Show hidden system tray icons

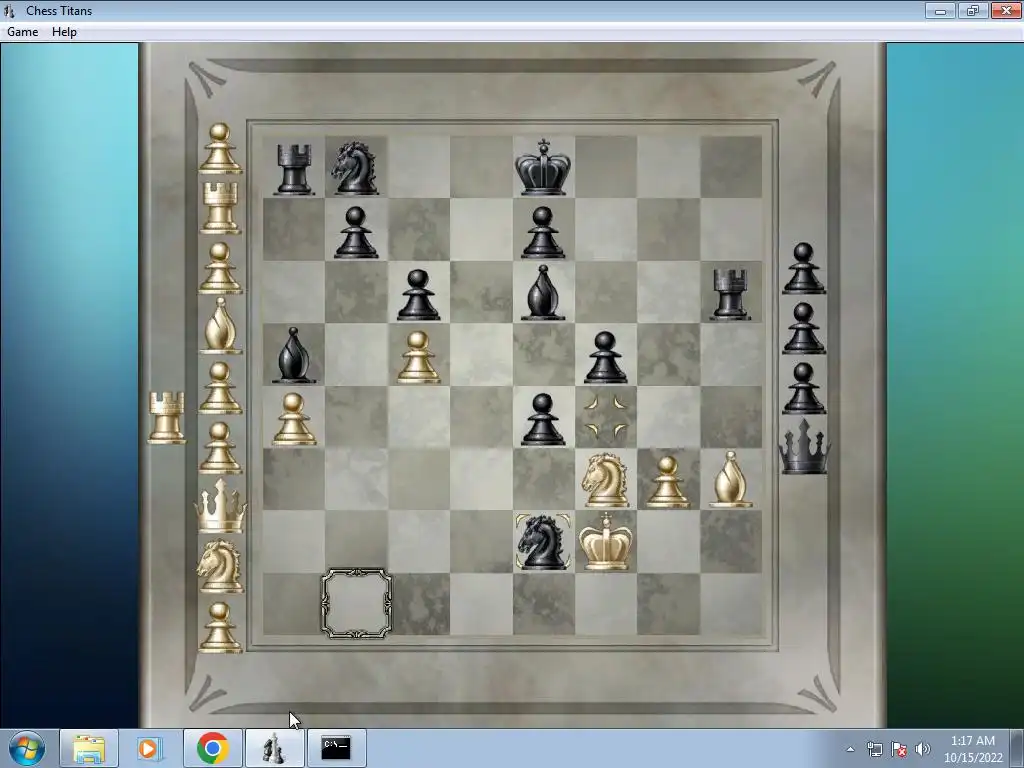pos(850,749)
